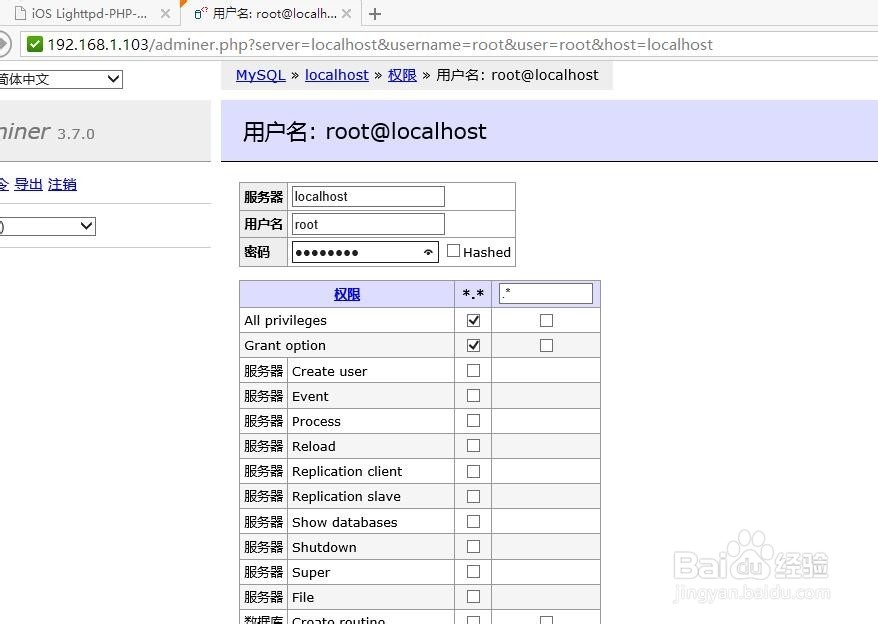This screenshot has width=878, height=624.
Task: Click the Adminer 3.7.0 version text
Action: 76,134
